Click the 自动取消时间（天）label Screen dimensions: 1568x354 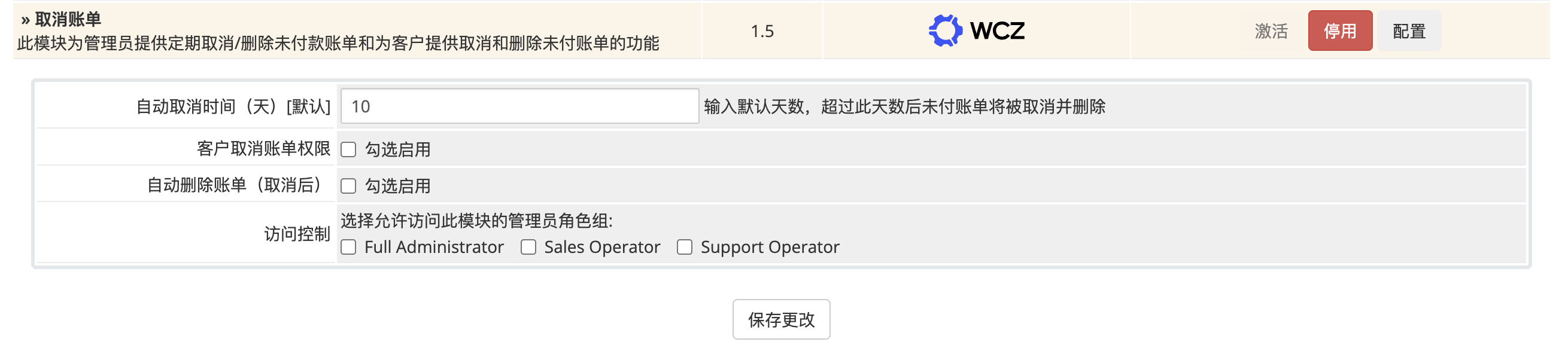234,106
